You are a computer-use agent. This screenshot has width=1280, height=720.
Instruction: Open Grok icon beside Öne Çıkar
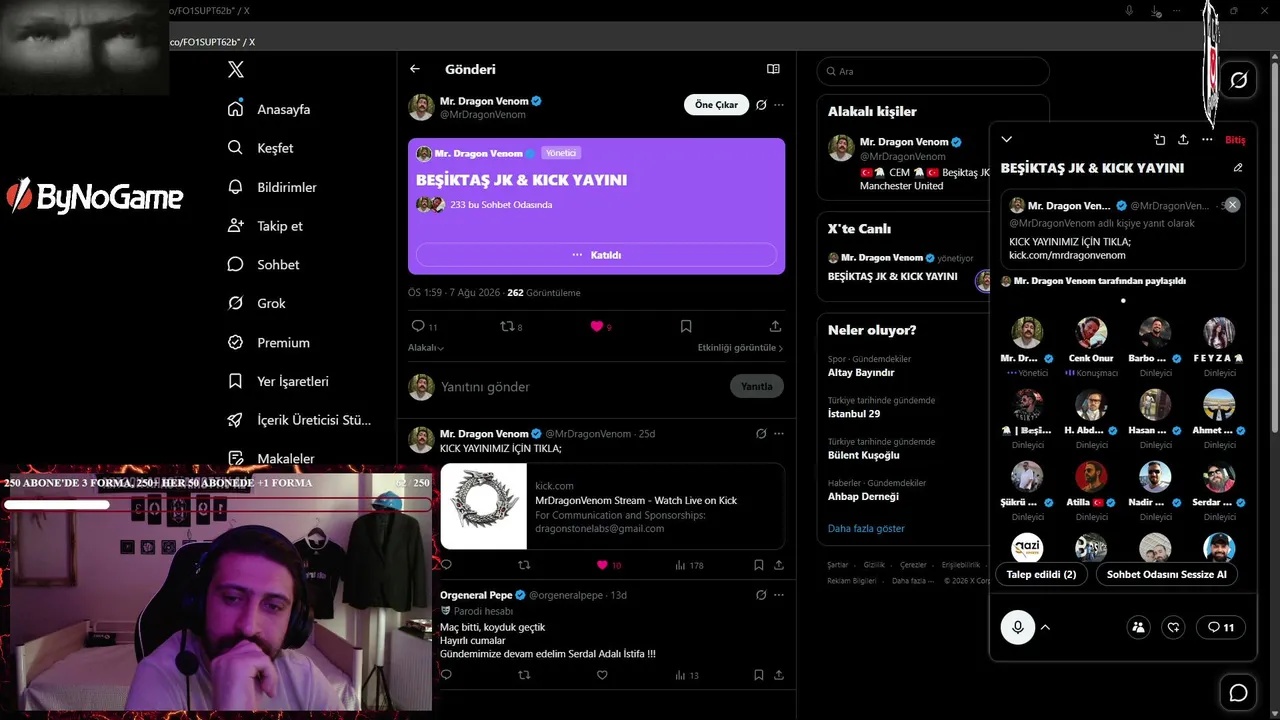(x=761, y=105)
